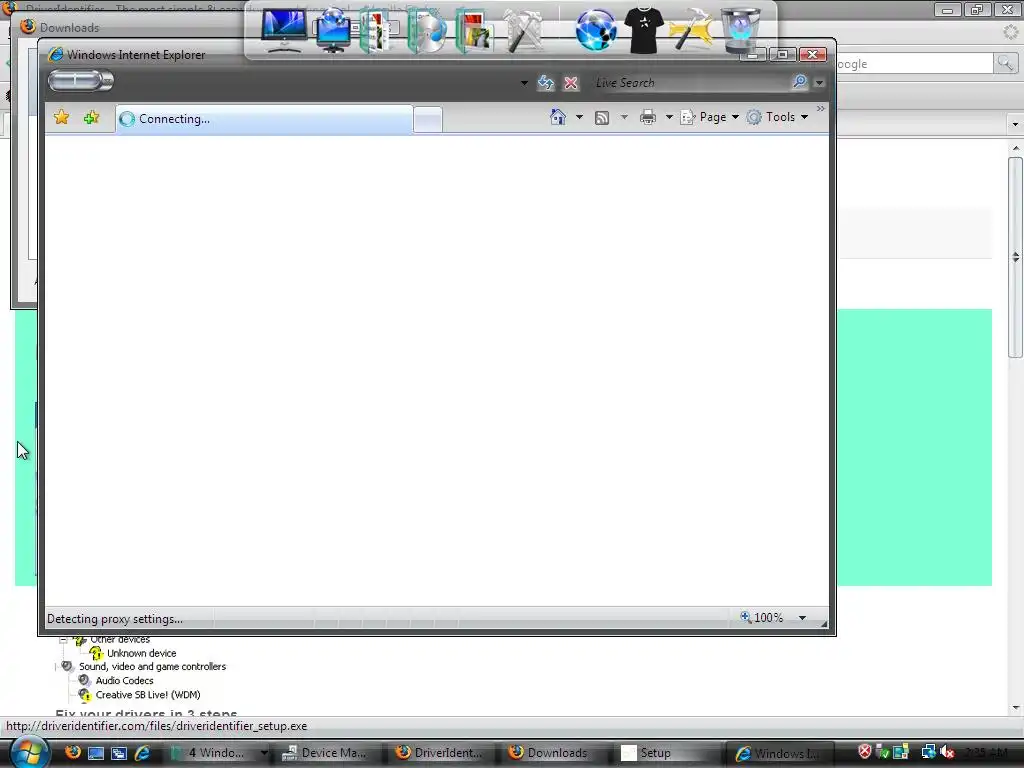Open the address bar history dropdown arrow
1024x768 pixels.
(x=524, y=83)
